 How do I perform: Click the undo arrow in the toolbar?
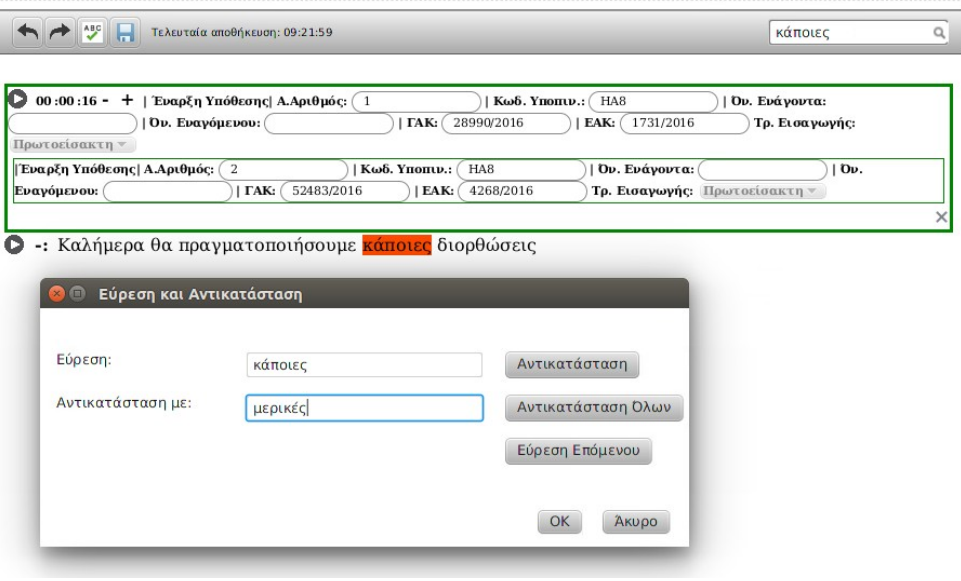[28, 32]
